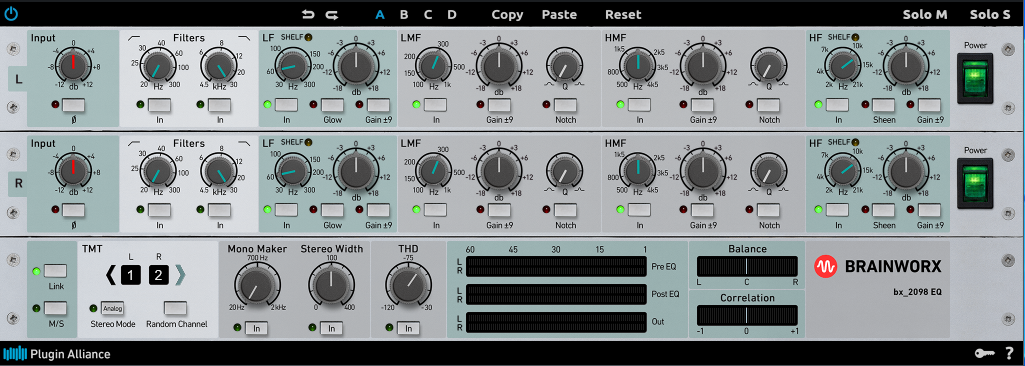Click the Reset button

tap(623, 14)
